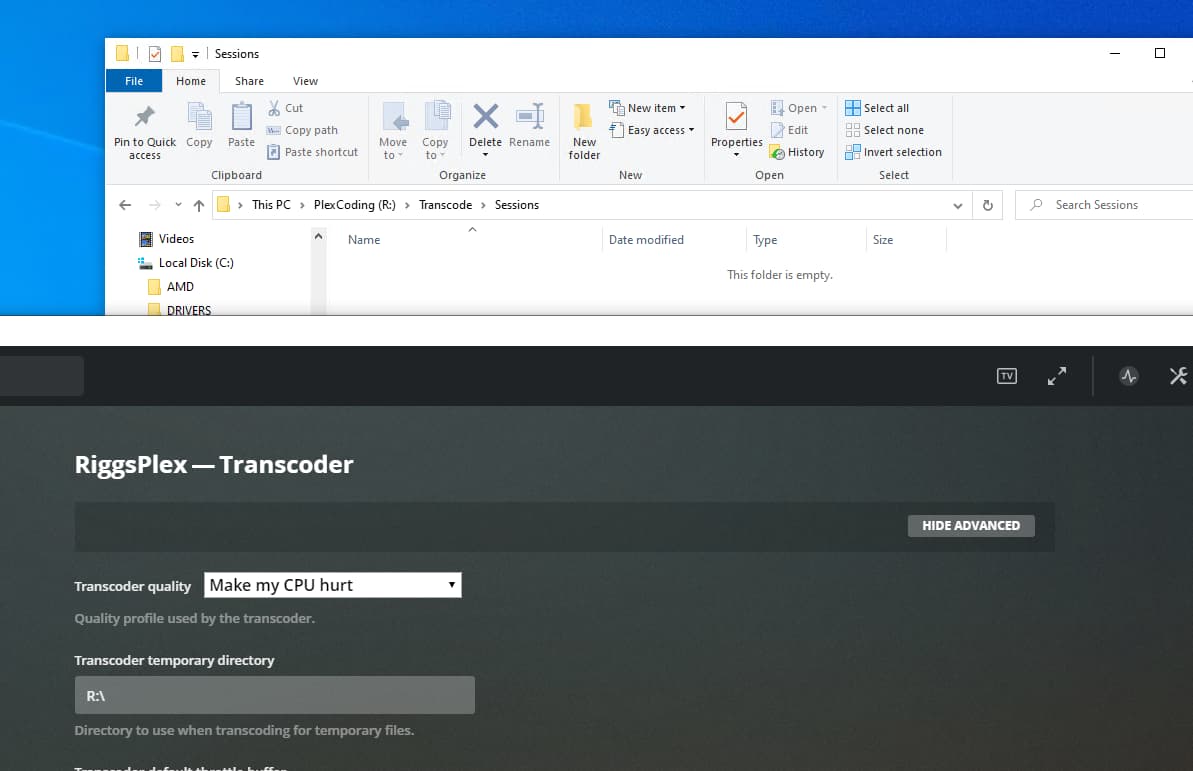The height and width of the screenshot is (771, 1193).
Task: Click the HIDE ADVANCED button
Action: [x=971, y=526]
